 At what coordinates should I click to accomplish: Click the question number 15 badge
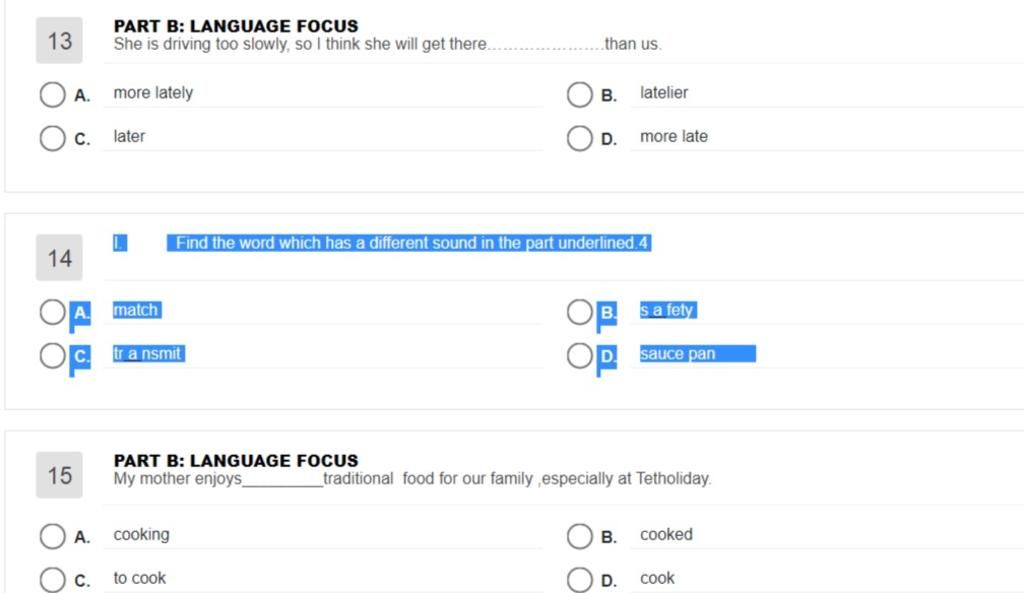tap(59, 475)
